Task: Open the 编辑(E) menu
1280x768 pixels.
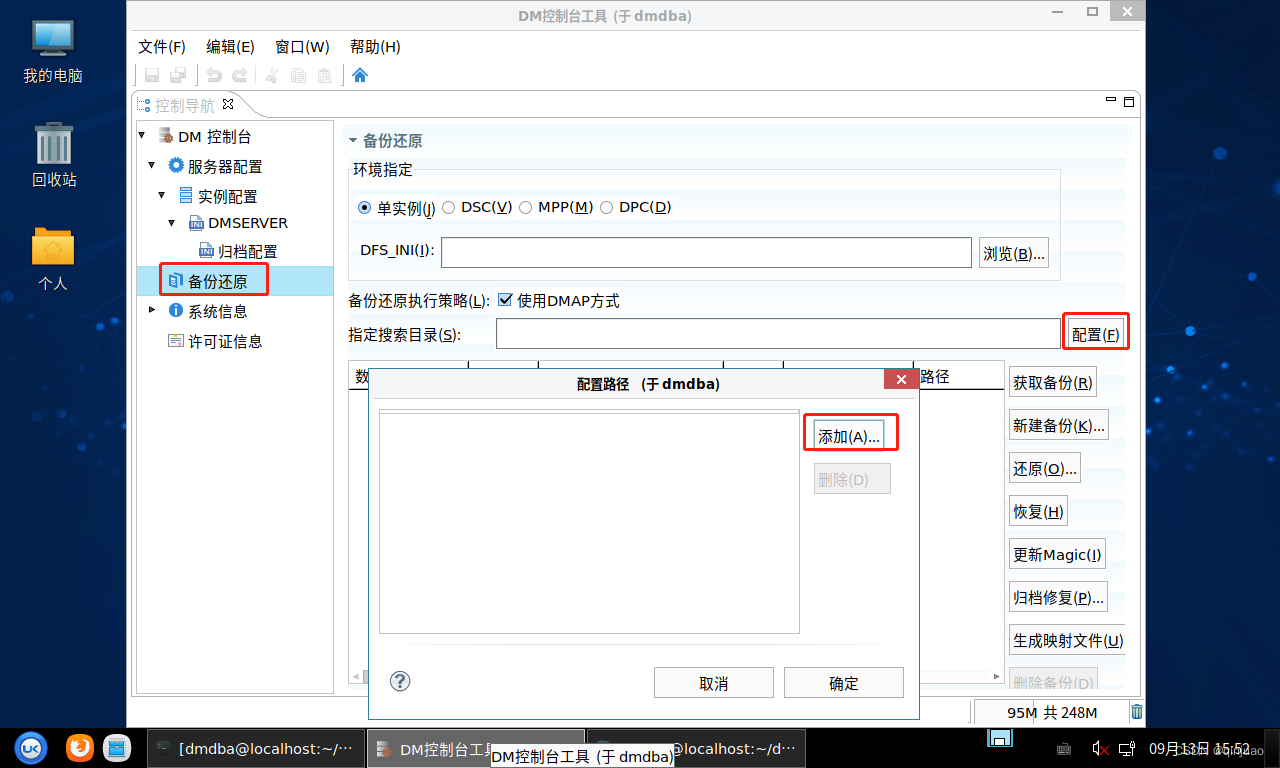Action: (230, 47)
